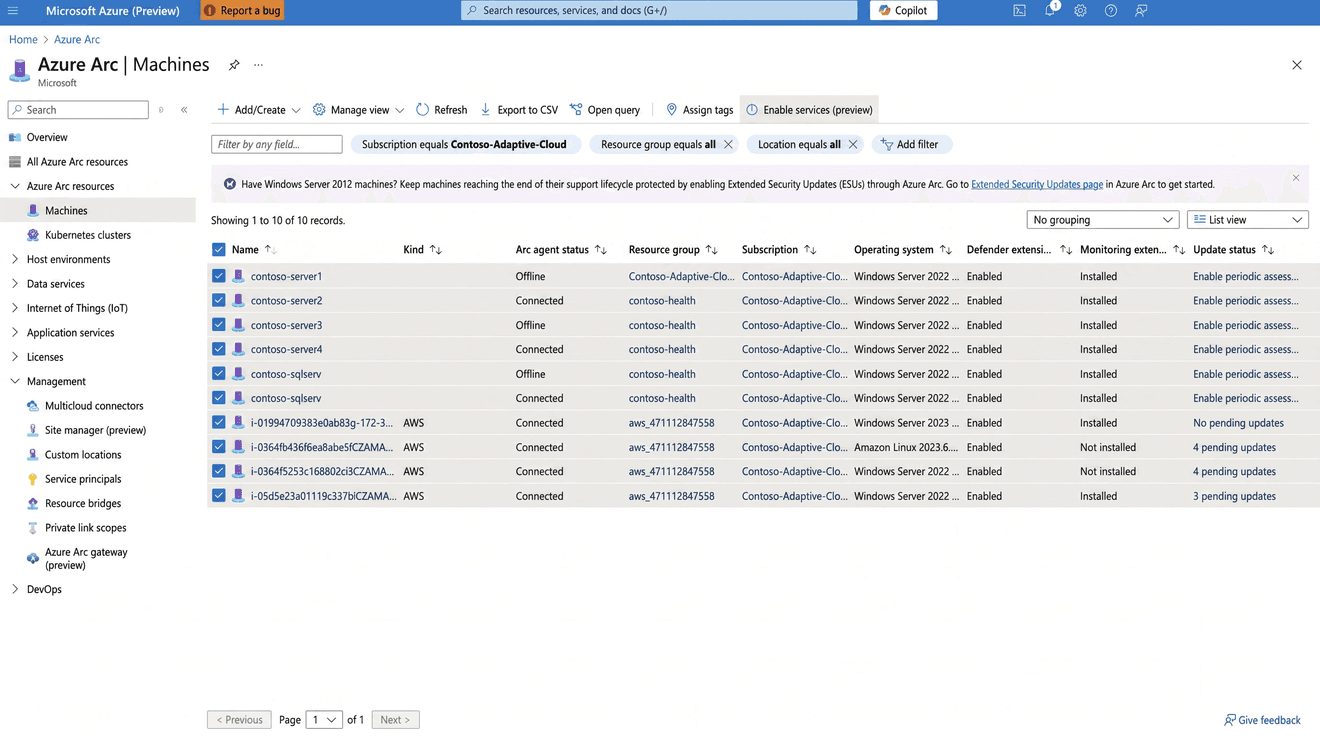Image resolution: width=1320 pixels, height=737 pixels.
Task: Open portal settings gear icon
Action: pyautogui.click(x=1080, y=11)
